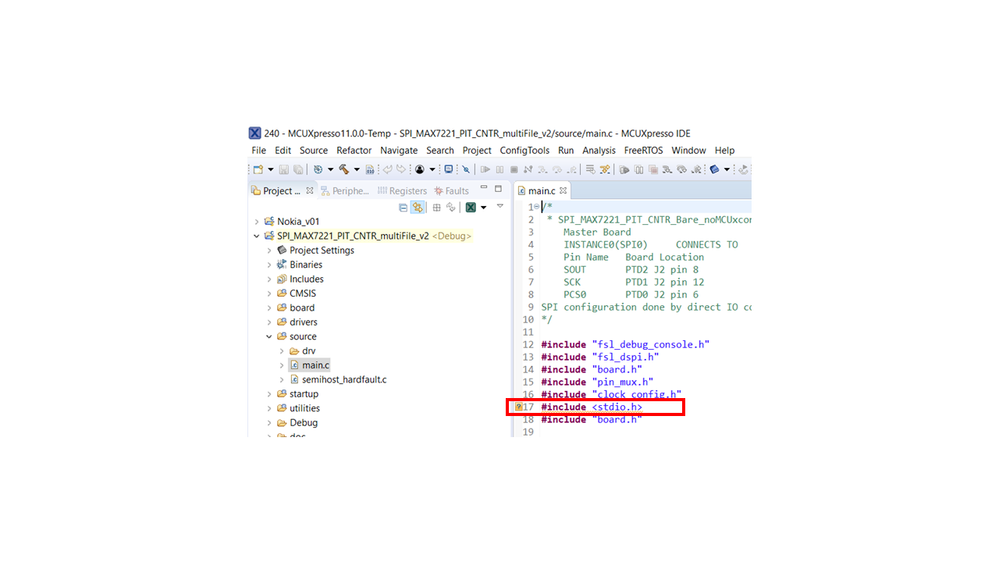This screenshot has height=562, width=999.
Task: Open the Project menu
Action: pyautogui.click(x=477, y=150)
